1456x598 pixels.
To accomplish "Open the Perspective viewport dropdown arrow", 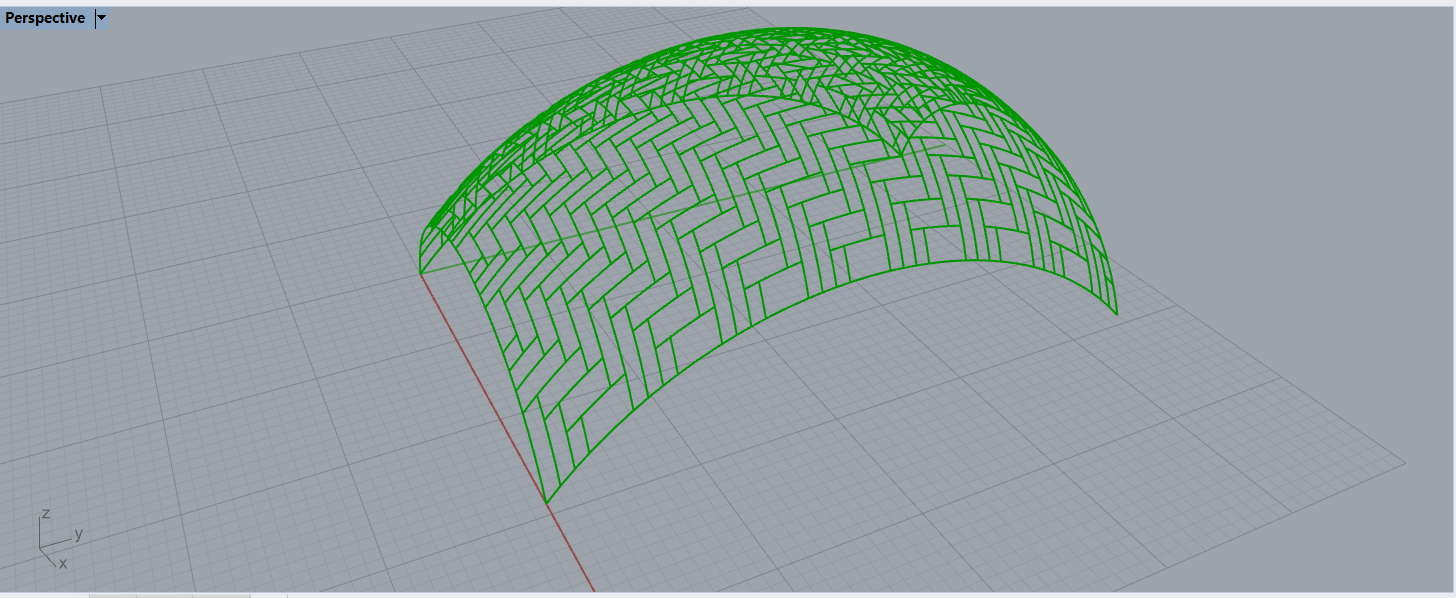I will pyautogui.click(x=102, y=18).
